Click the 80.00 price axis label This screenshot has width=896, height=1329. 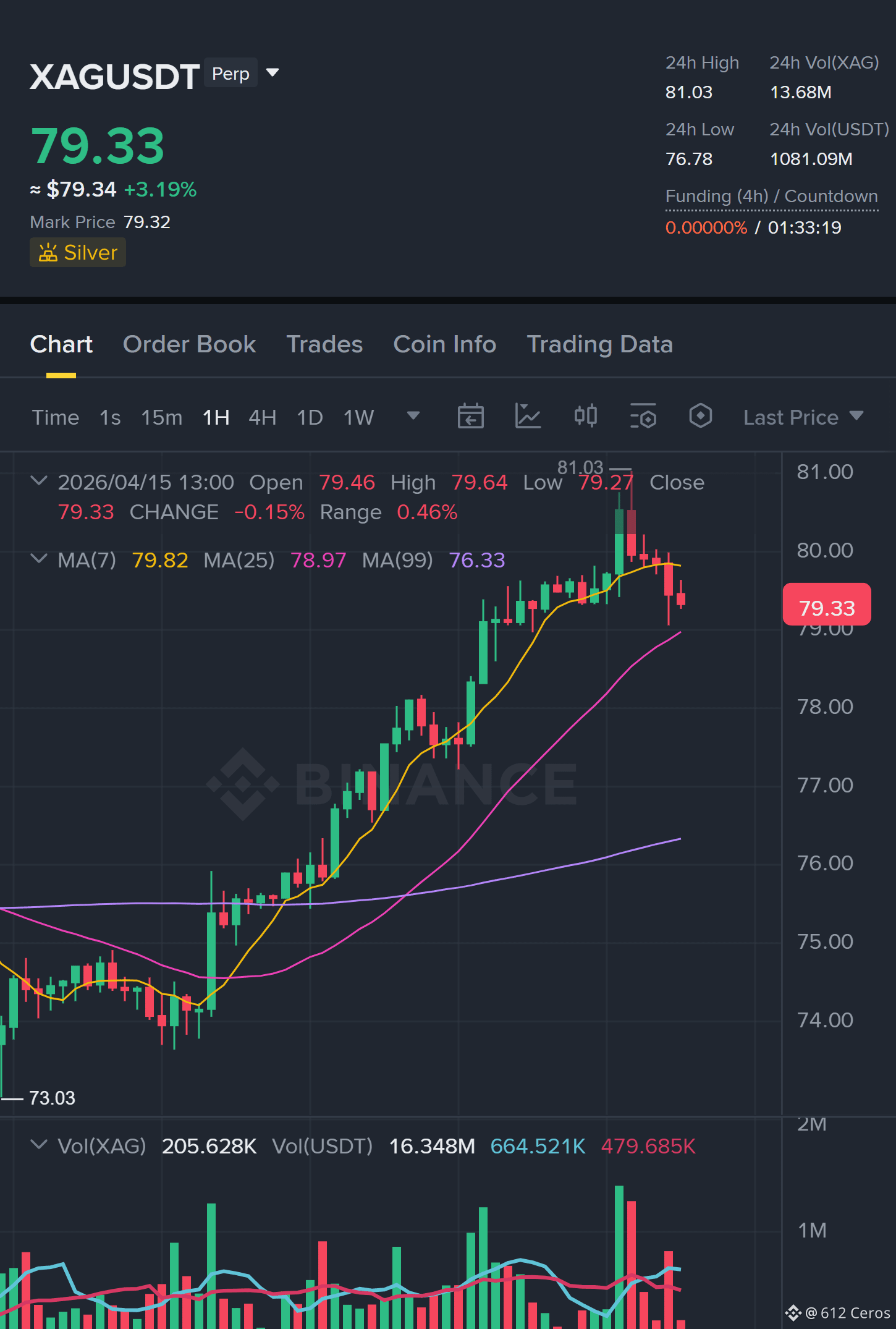click(x=825, y=550)
